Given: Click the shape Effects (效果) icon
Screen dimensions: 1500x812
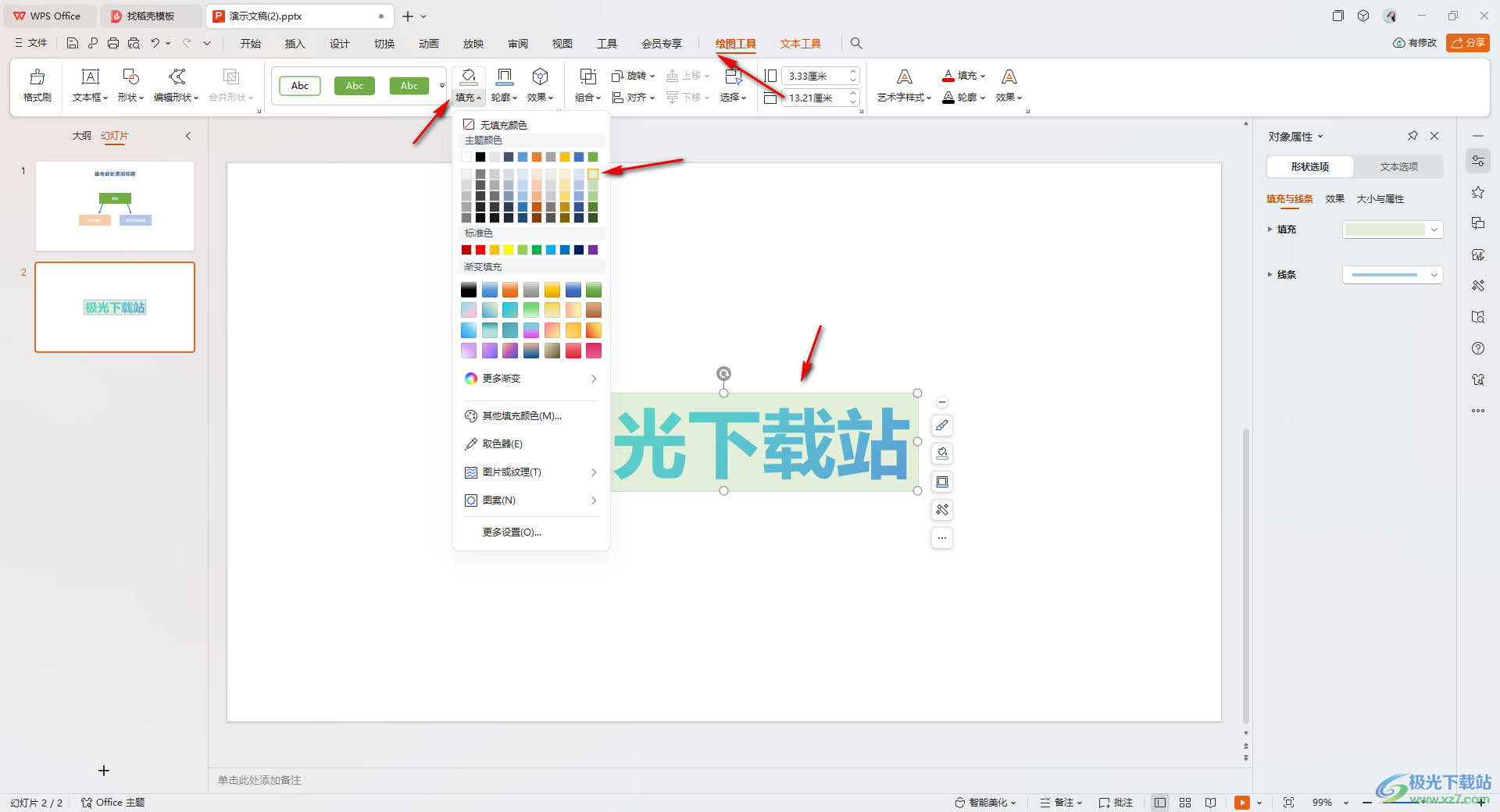Looking at the screenshot, I should click(x=540, y=77).
